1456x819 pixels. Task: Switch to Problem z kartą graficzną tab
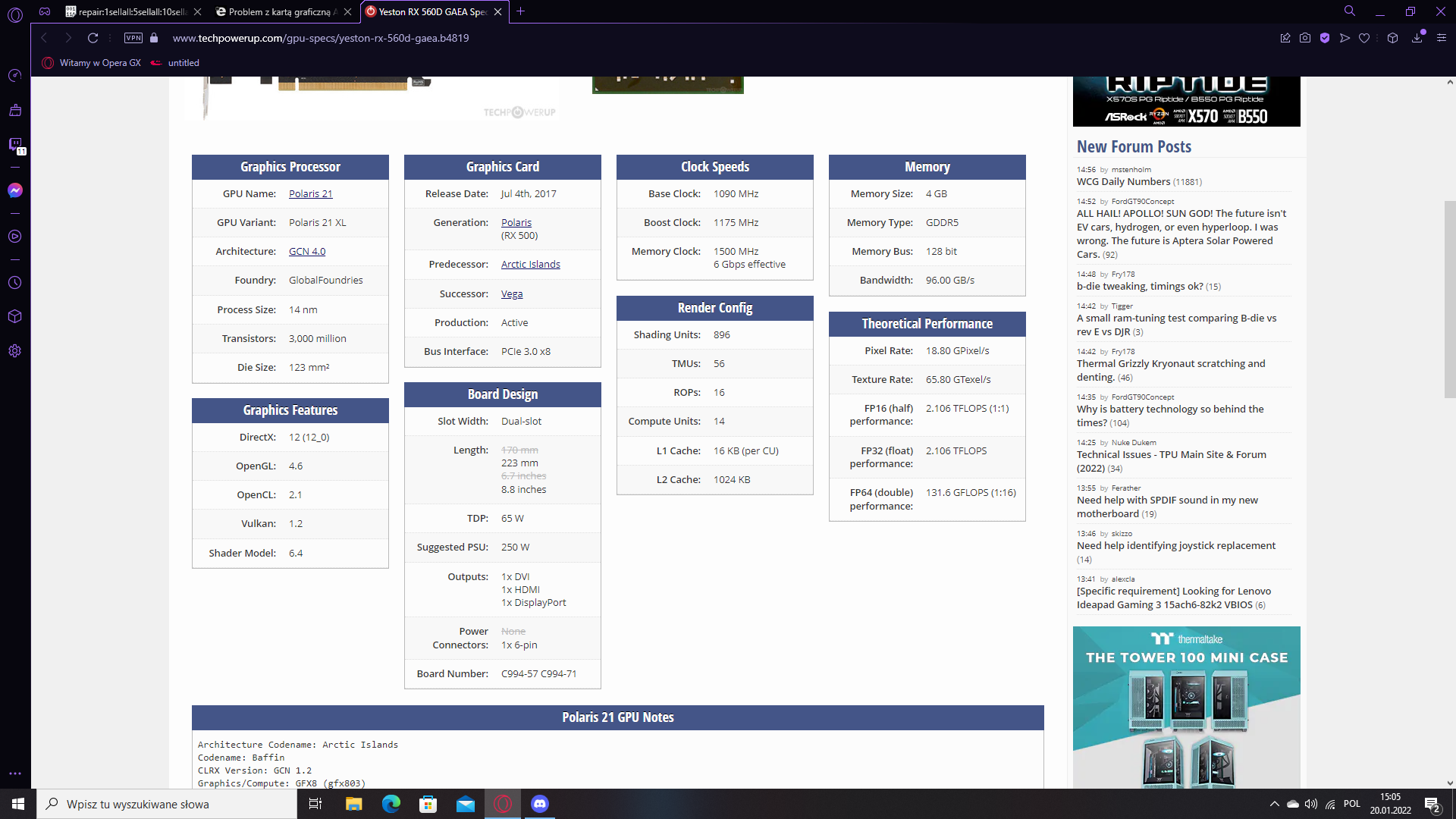coord(277,11)
